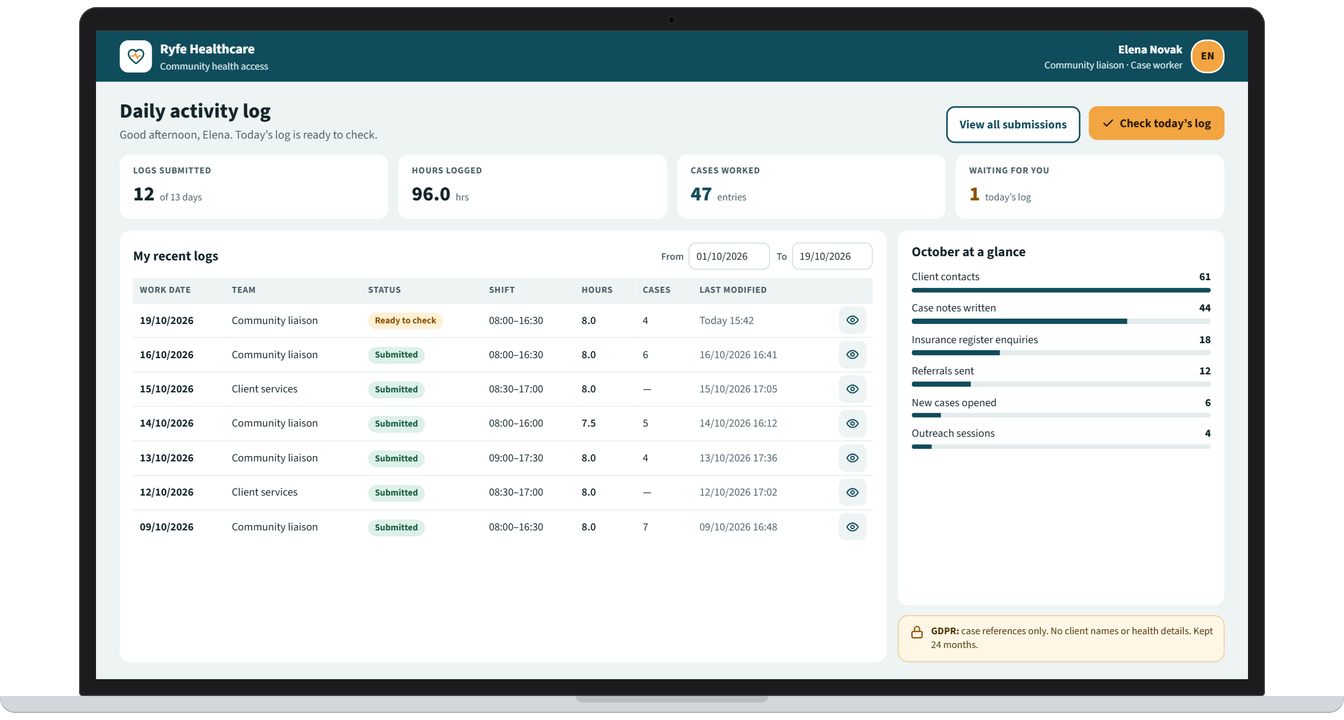
Task: Click the Today 15:42 modified time
Action: (727, 321)
